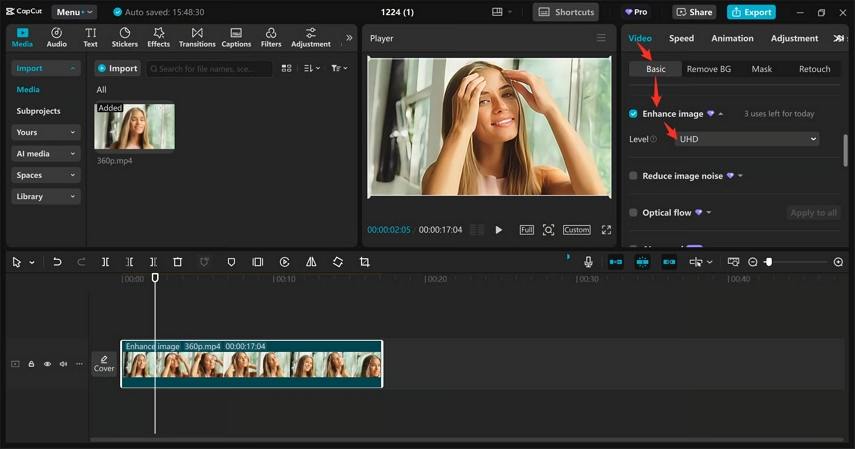The height and width of the screenshot is (449, 855).
Task: Expand the Spaces section
Action: coord(45,175)
